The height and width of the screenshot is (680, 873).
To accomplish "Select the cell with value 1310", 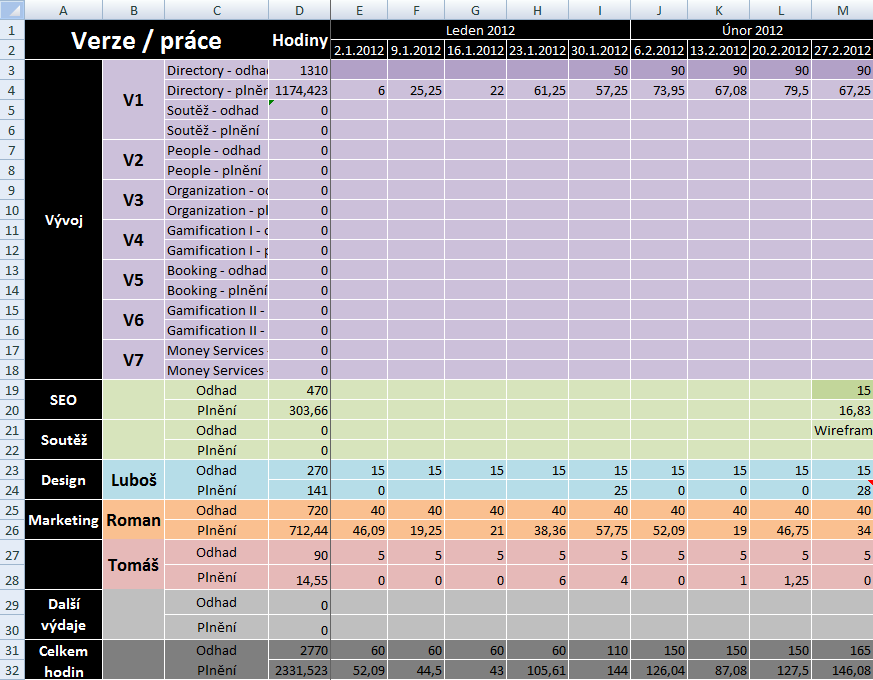I will click(x=300, y=70).
